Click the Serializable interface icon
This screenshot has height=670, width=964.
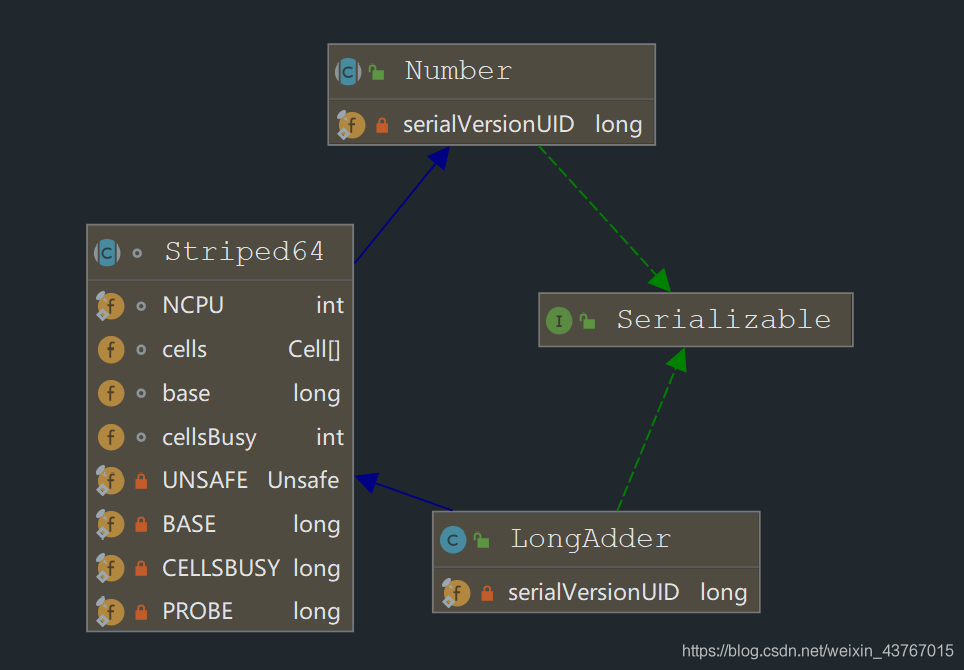tap(559, 321)
